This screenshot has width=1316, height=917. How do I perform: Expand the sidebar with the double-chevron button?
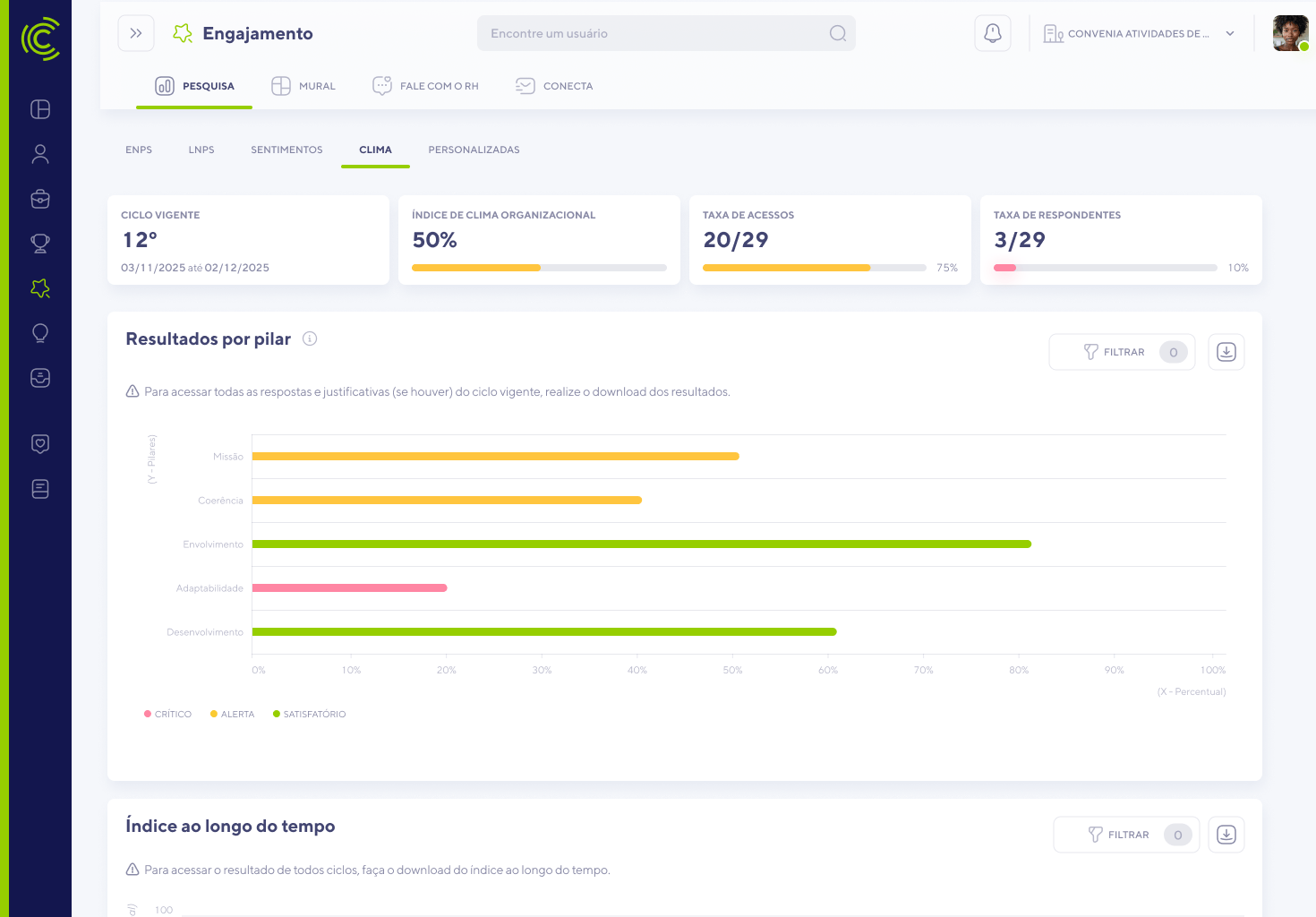point(136,34)
